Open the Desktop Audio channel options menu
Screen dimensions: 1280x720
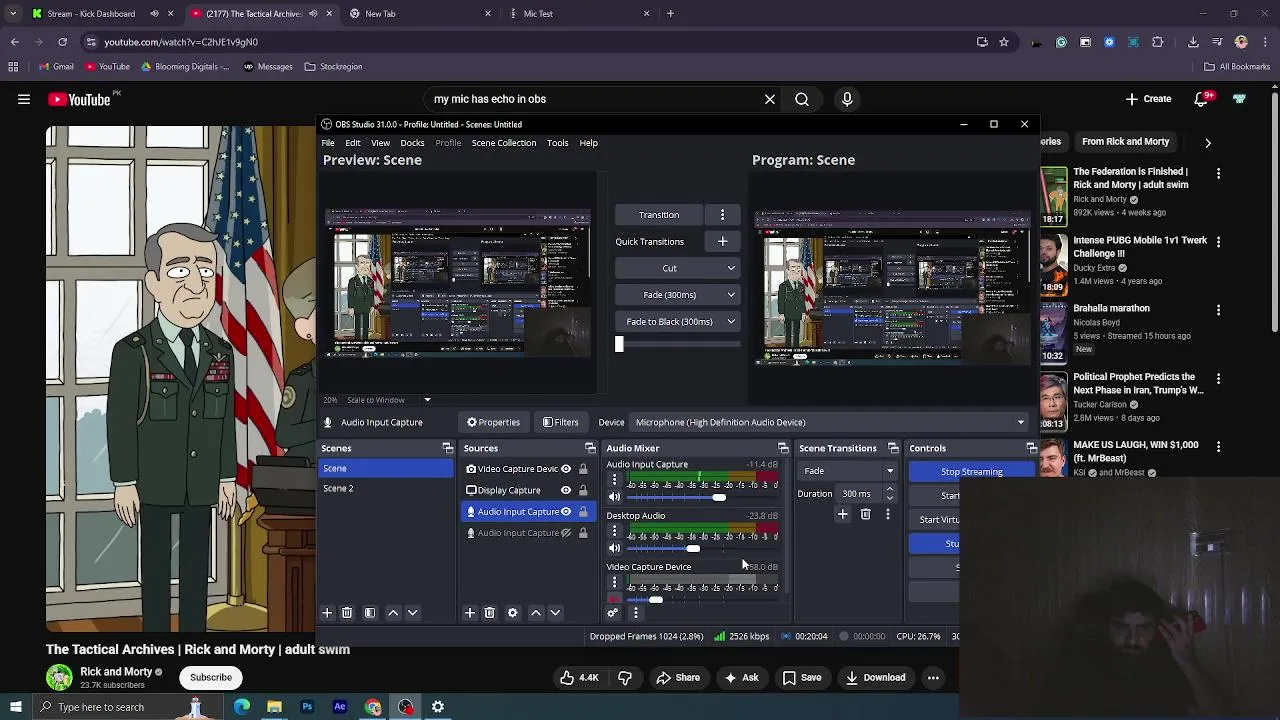[x=614, y=532]
